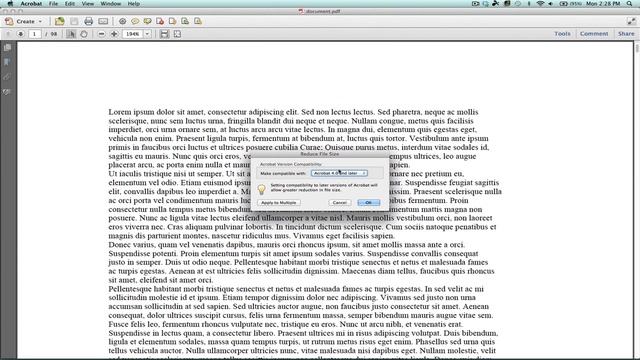The width and height of the screenshot is (640, 360).
Task: Show signatures panel in sidebar
Action: 7,92
